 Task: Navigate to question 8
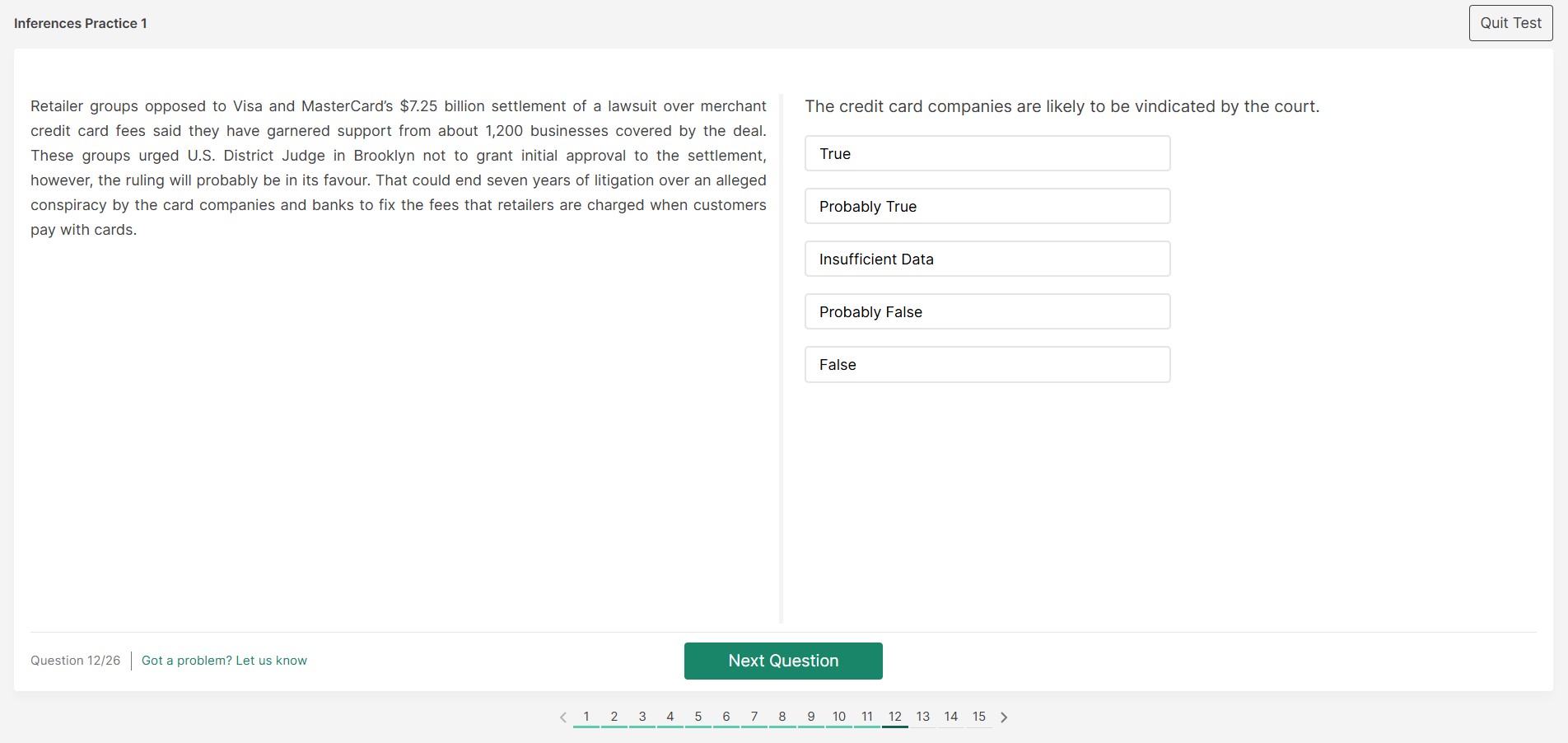(782, 717)
